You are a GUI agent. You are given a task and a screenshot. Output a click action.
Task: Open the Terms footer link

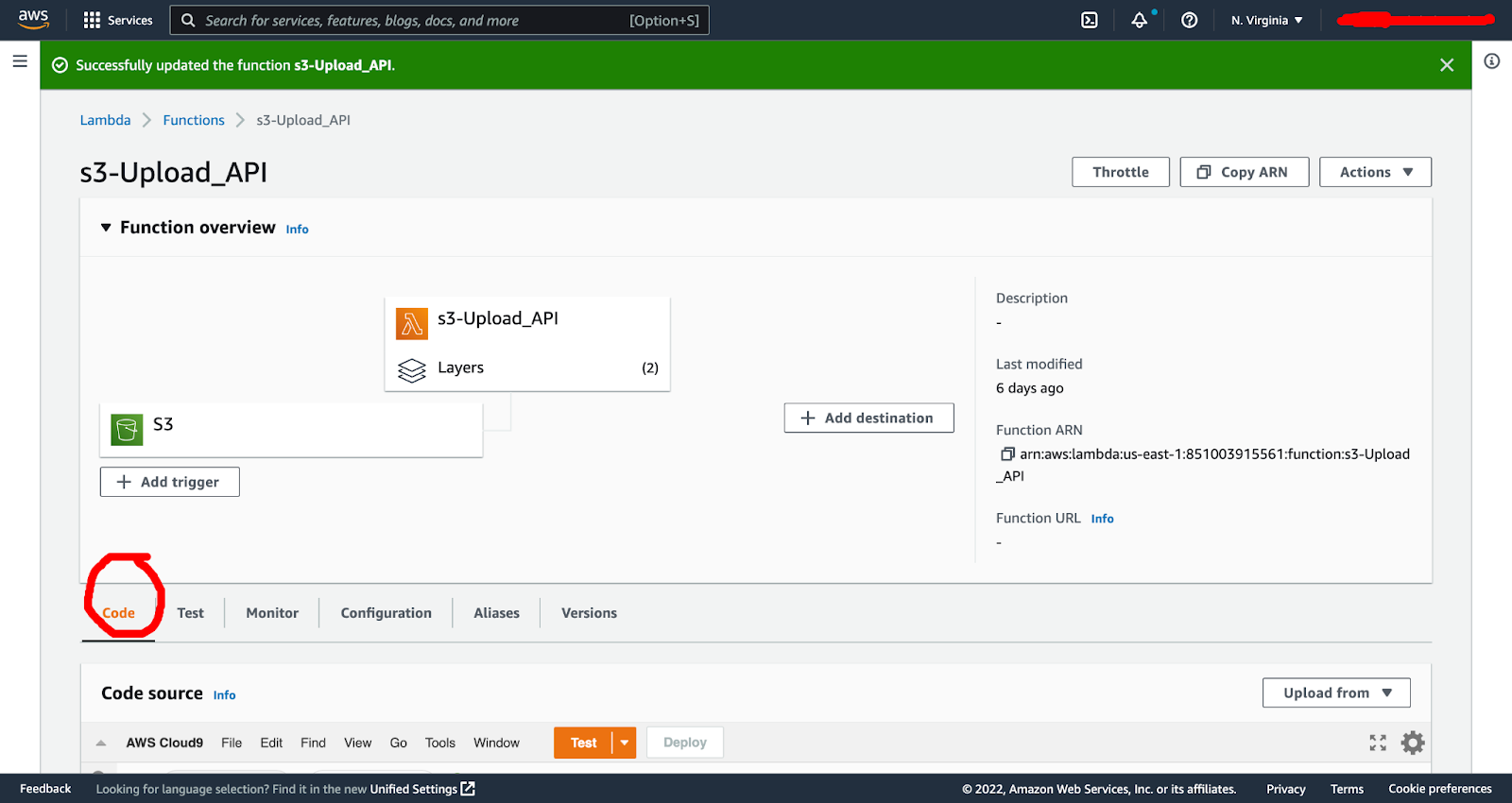coord(1347,789)
